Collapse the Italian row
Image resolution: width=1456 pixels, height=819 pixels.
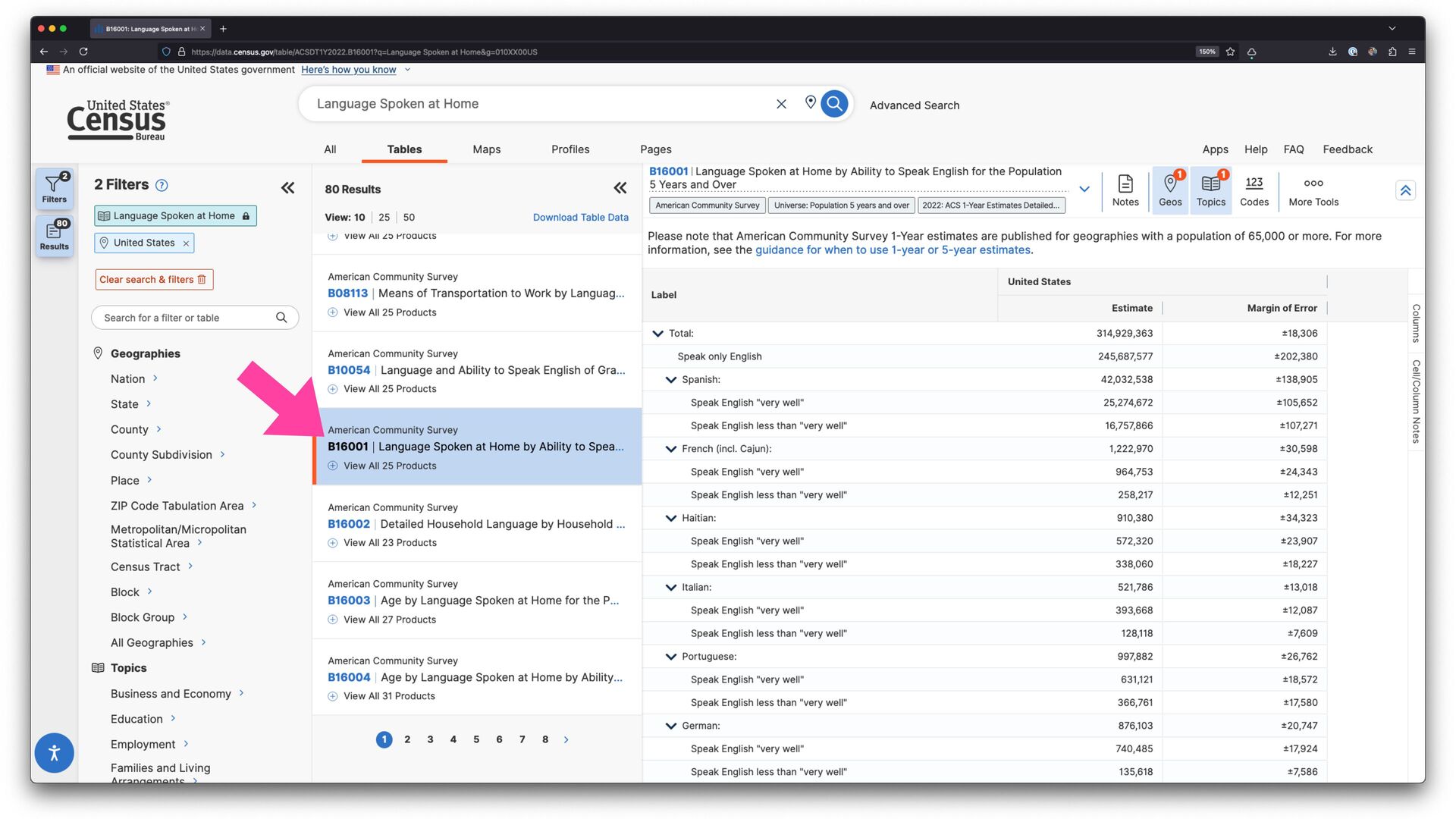point(670,587)
